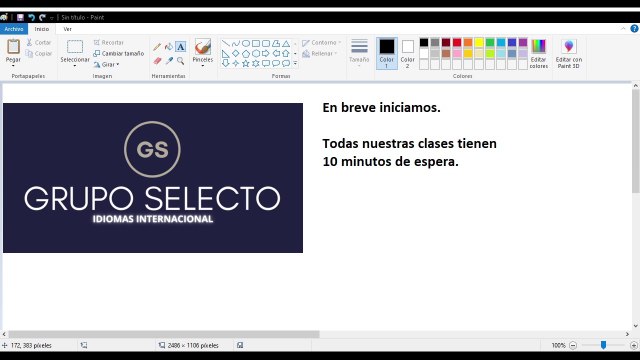Screen dimensions: 640x360
Task: Open Paint help question mark
Action: point(634,29)
